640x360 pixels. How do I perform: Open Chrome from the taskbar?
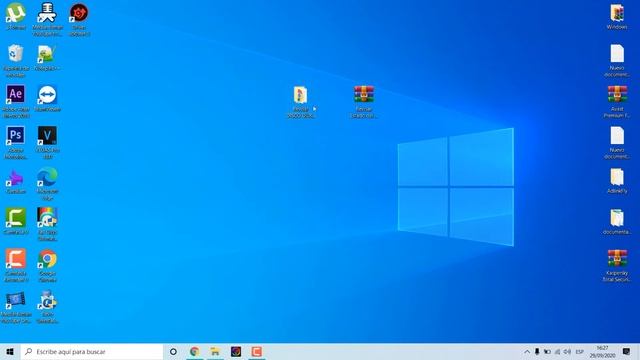click(194, 351)
